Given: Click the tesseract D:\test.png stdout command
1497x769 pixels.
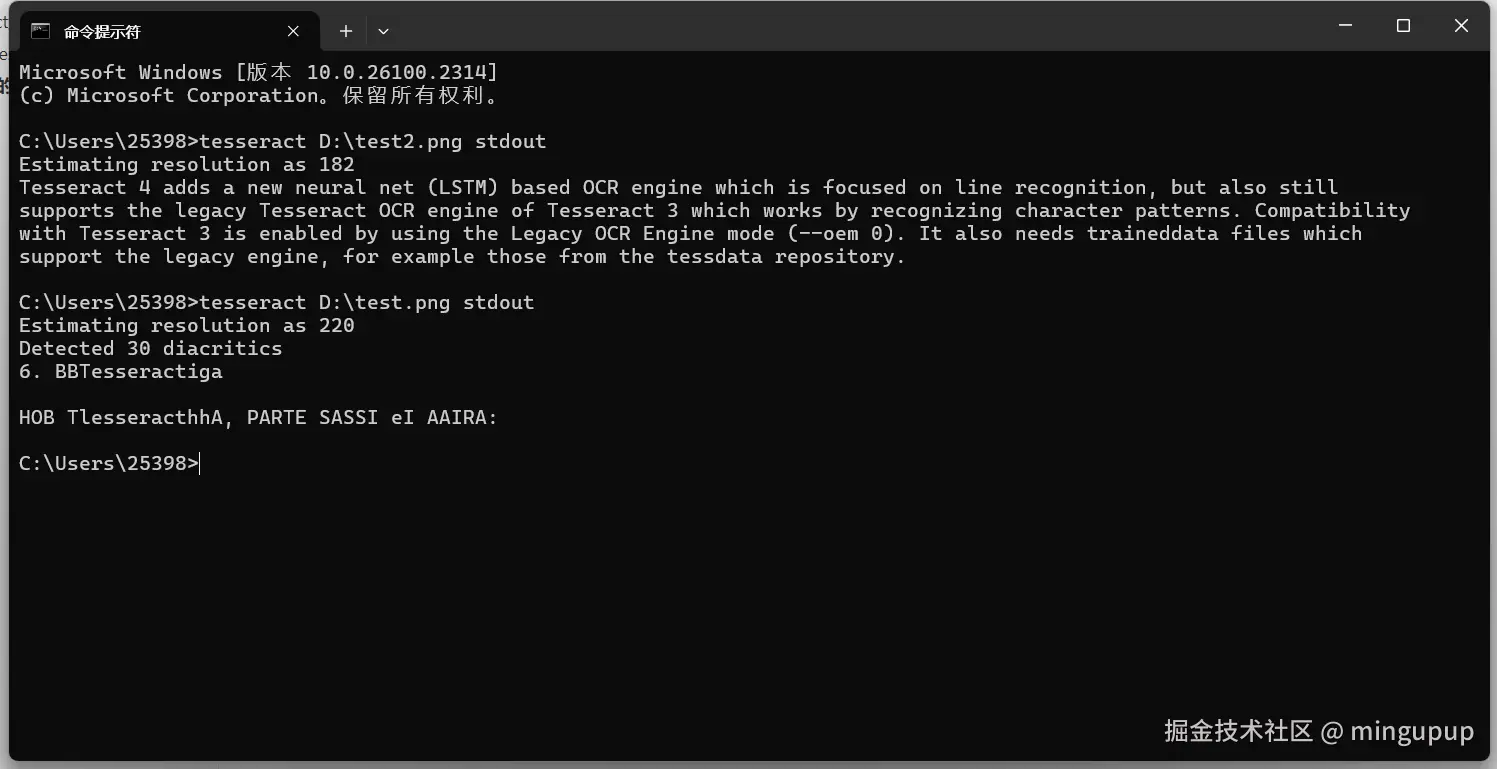Looking at the screenshot, I should [367, 302].
